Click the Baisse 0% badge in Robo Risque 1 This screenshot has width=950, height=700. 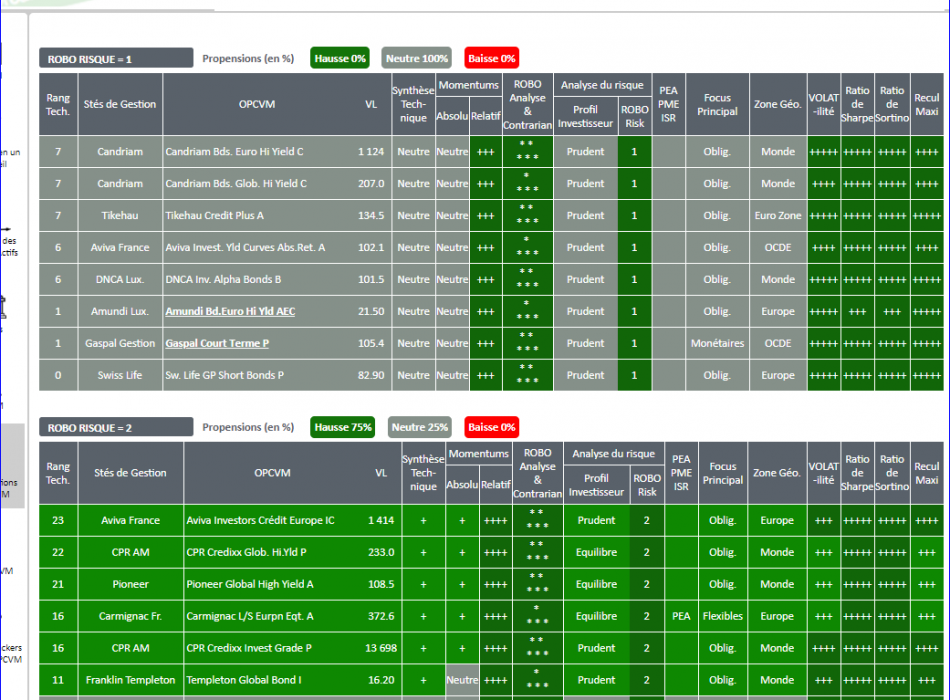(491, 58)
